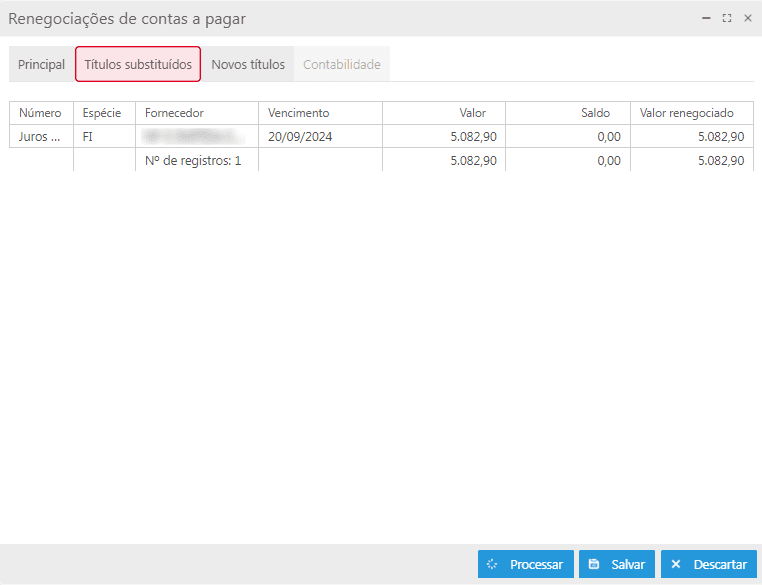This screenshot has height=585, width=762.
Task: Click the 20/09/2024 due date cell
Action: pyautogui.click(x=300, y=137)
